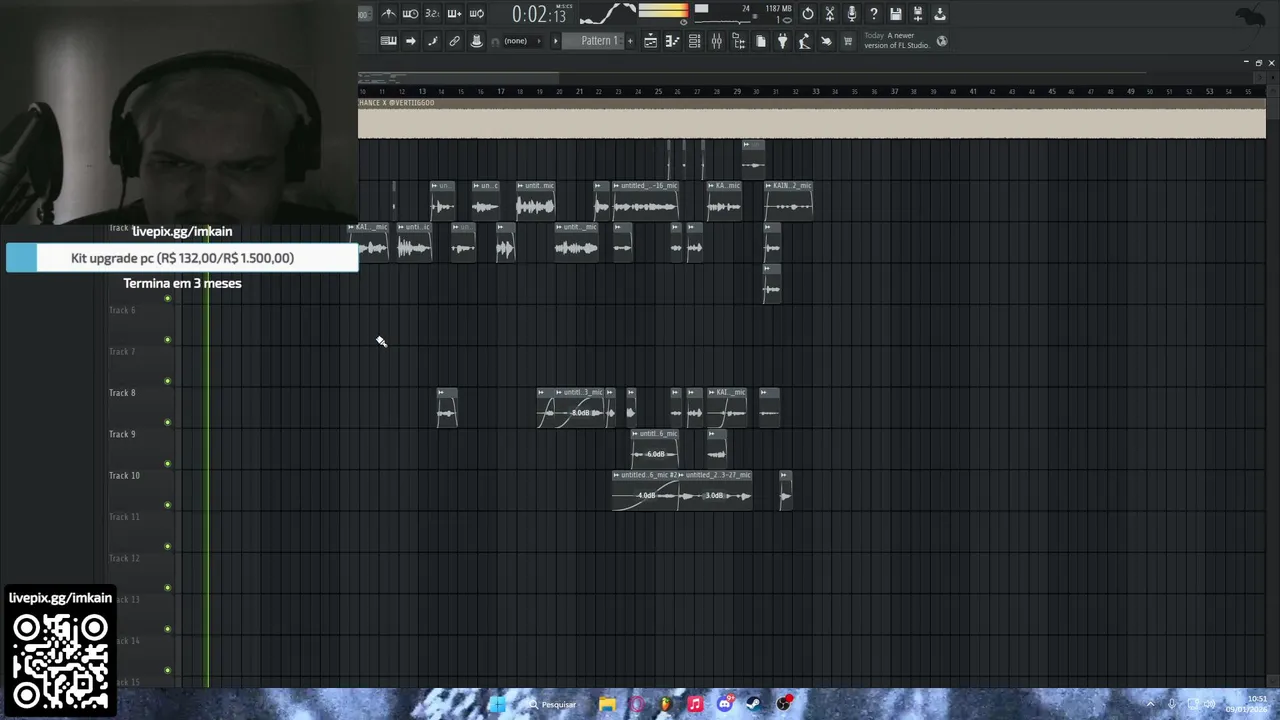
Task: Open the Piano roll icon
Action: pos(672,41)
